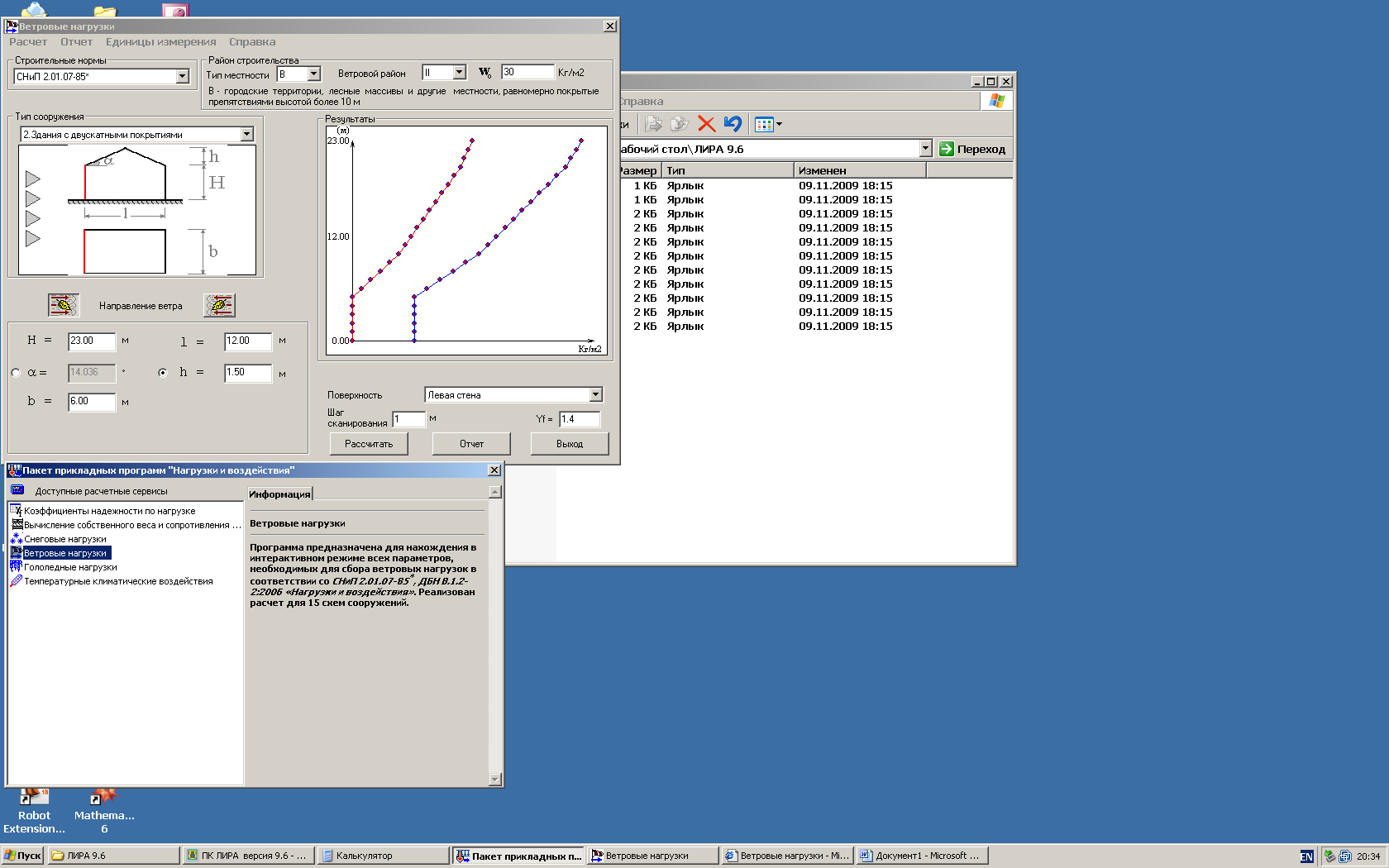Open the Explorer address bar dropdown arrow
The width and height of the screenshot is (1389, 868).
925,149
